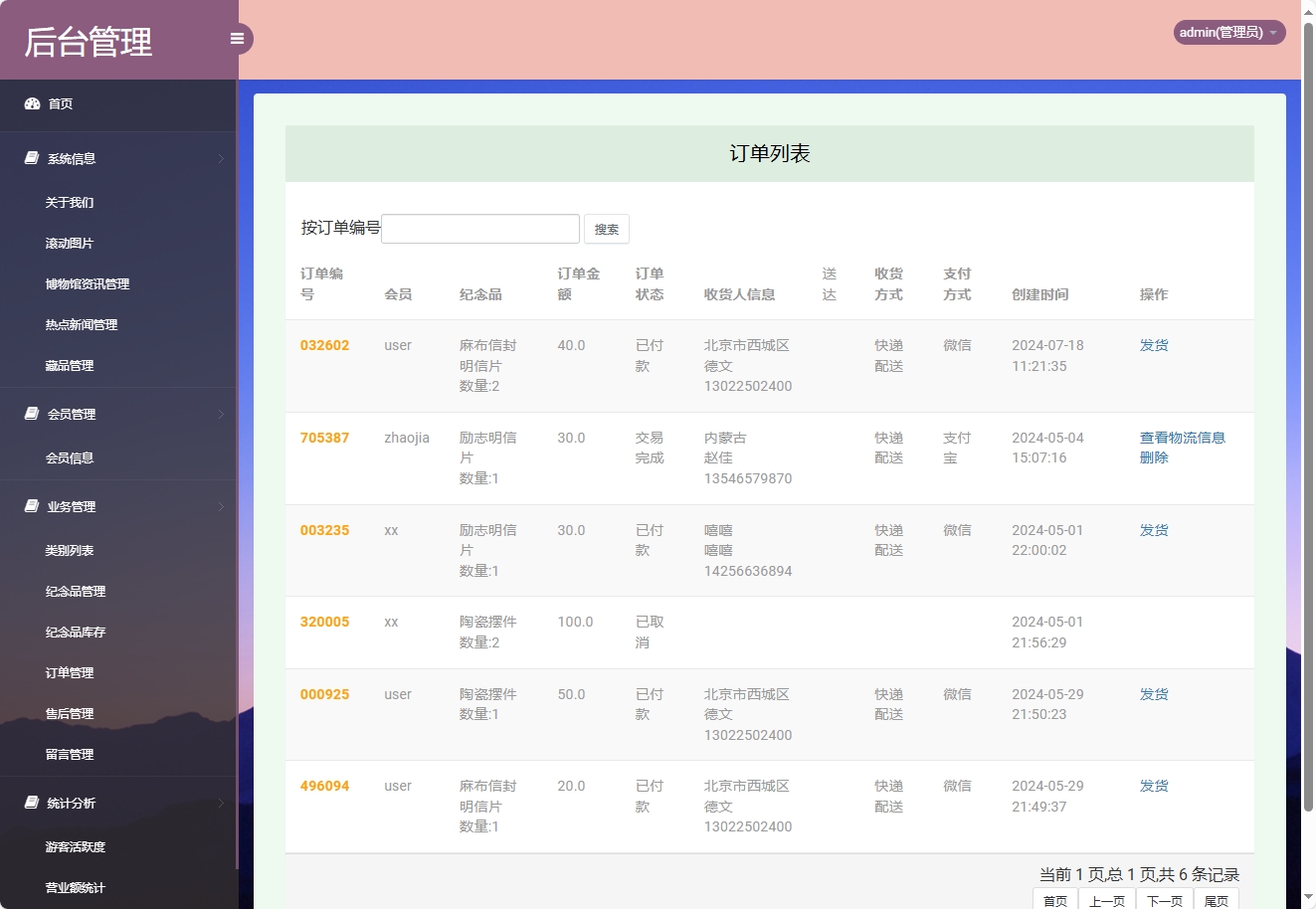
Task: Expand the 统计分析 chevron
Action: 221,803
